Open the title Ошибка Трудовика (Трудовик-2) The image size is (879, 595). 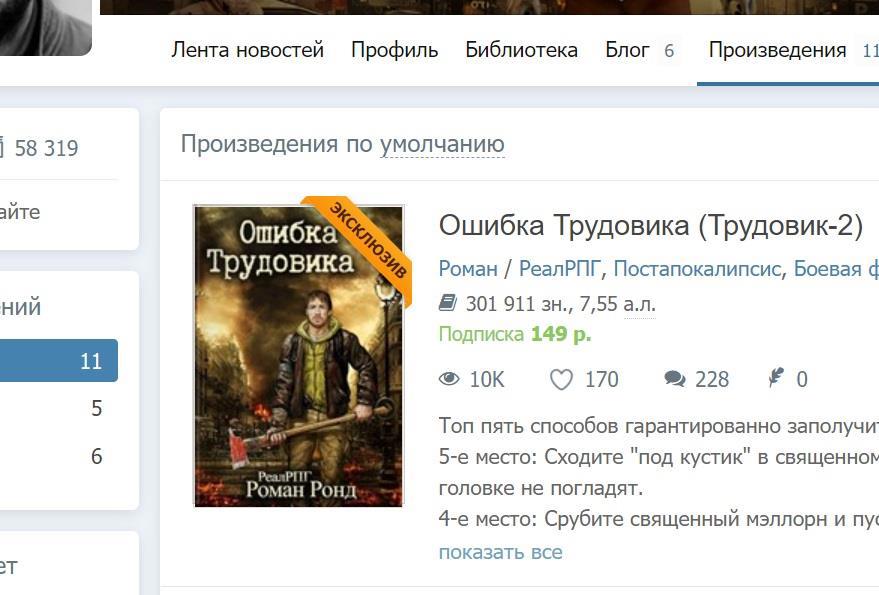[x=651, y=225]
